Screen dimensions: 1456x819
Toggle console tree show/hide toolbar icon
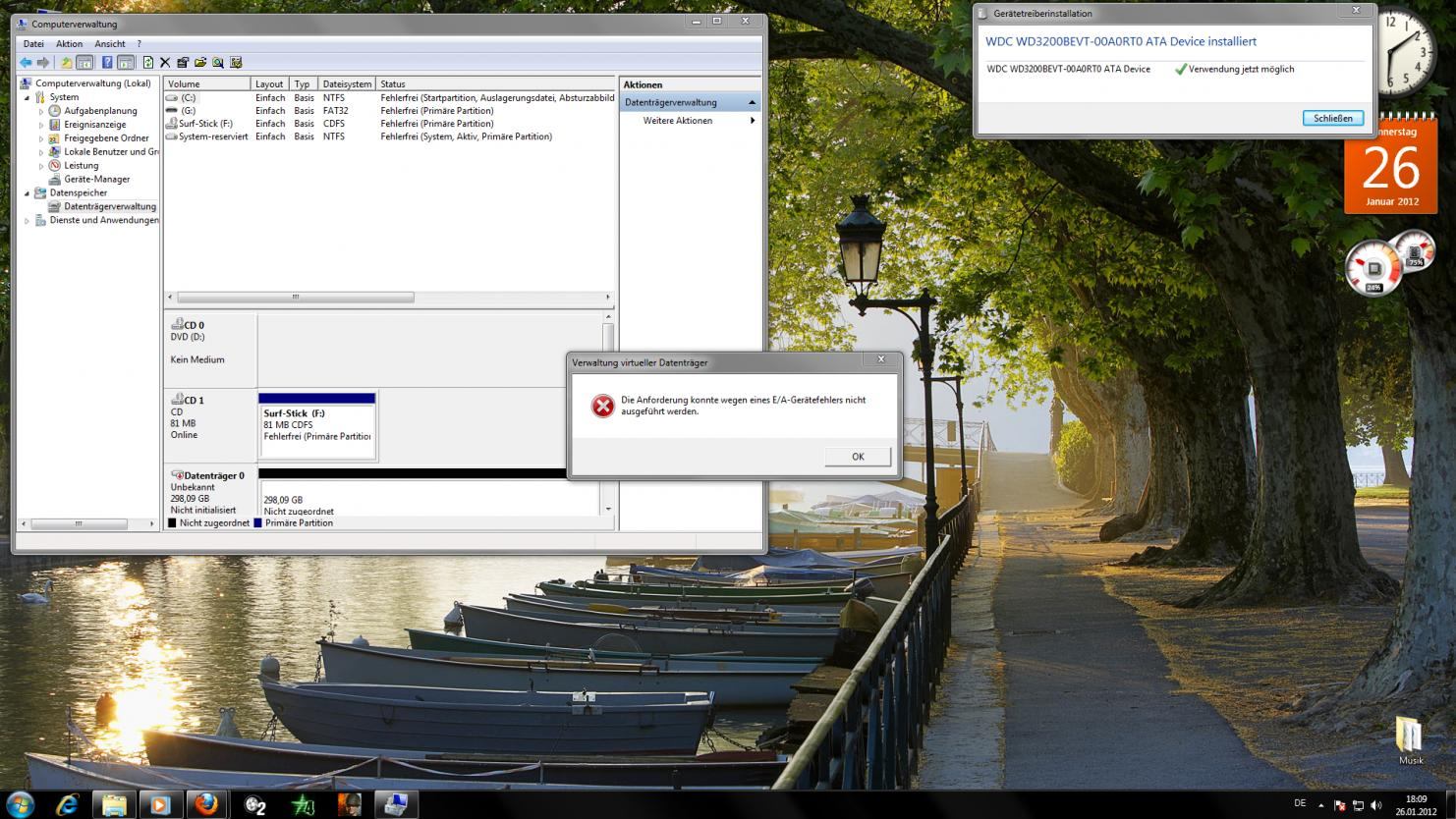(84, 63)
